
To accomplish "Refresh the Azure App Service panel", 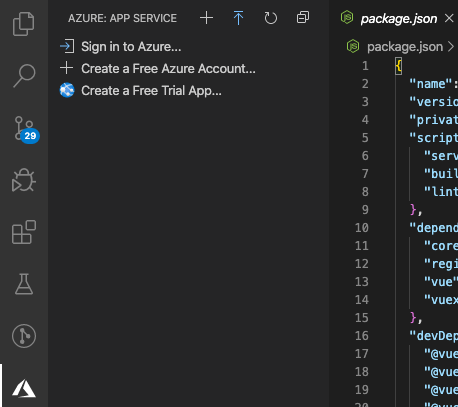I will (x=270, y=18).
